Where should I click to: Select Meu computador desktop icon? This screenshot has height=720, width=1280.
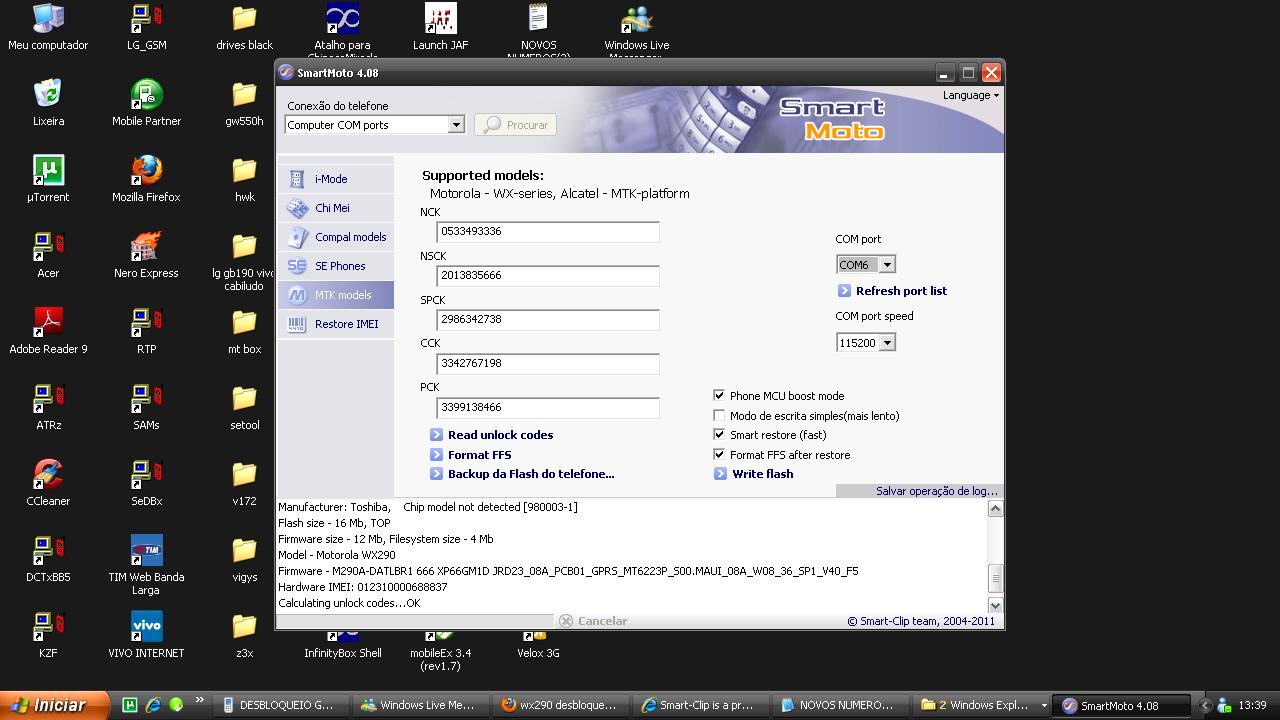pyautogui.click(x=48, y=27)
